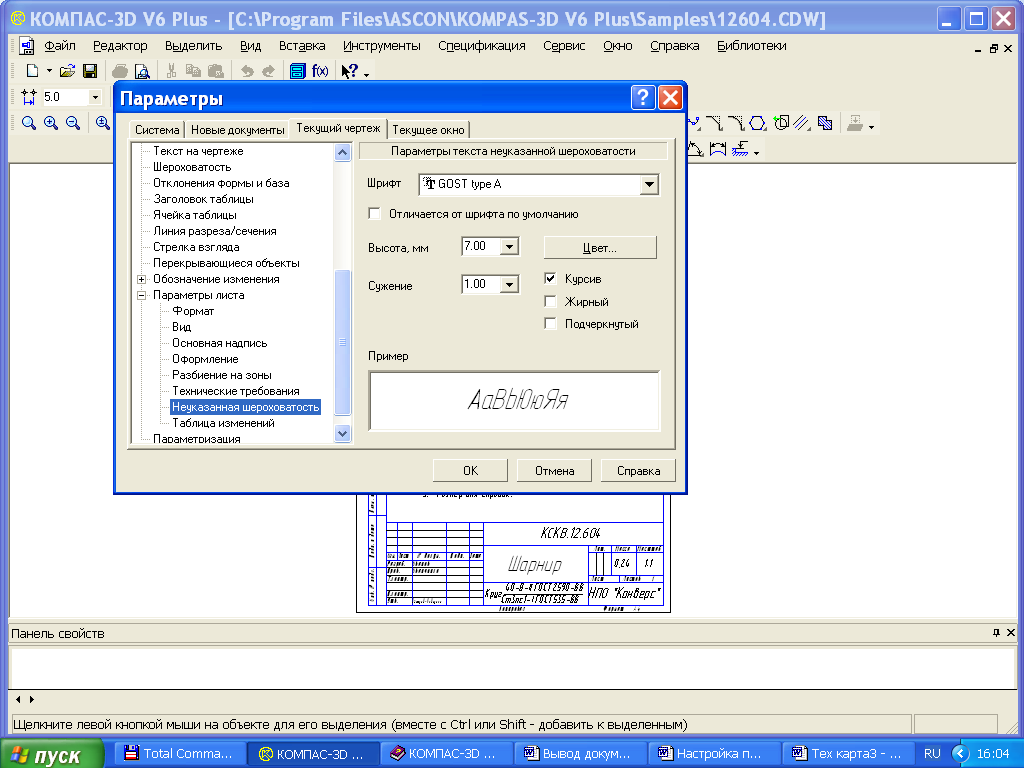Image resolution: width=1024 pixels, height=768 pixels.
Task: Click the question mark help button in Параметры title
Action: (x=643, y=98)
